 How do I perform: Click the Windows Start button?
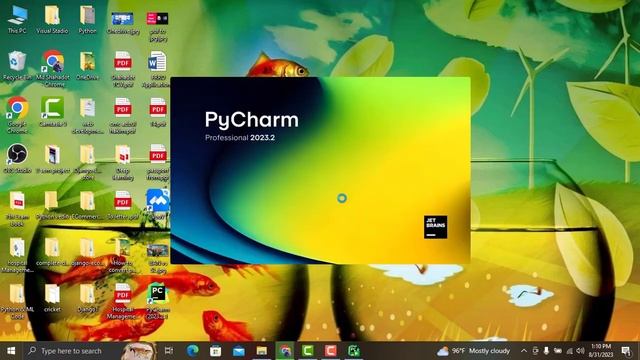[x=11, y=351]
